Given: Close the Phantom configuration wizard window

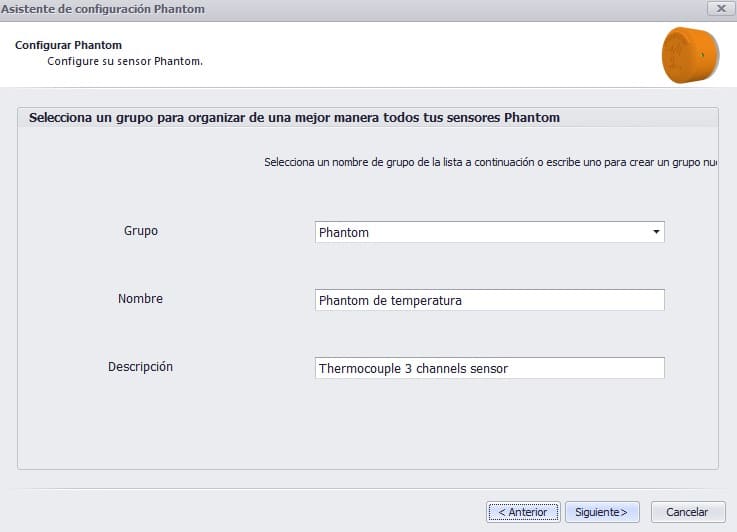Looking at the screenshot, I should click(x=718, y=8).
